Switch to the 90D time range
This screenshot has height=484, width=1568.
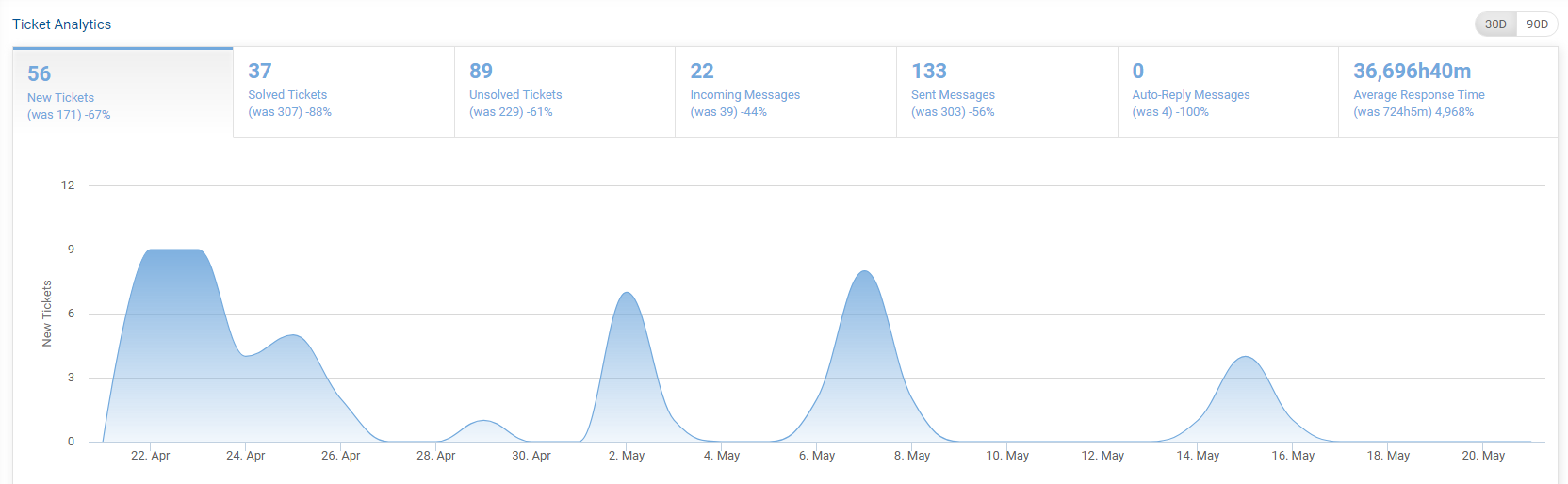click(1537, 24)
